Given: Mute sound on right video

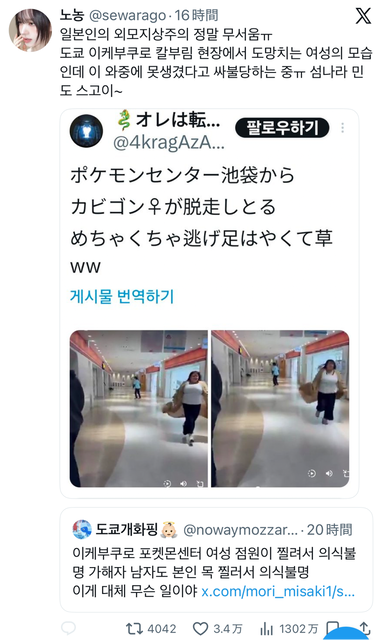Looking at the screenshot, I should click(329, 473).
